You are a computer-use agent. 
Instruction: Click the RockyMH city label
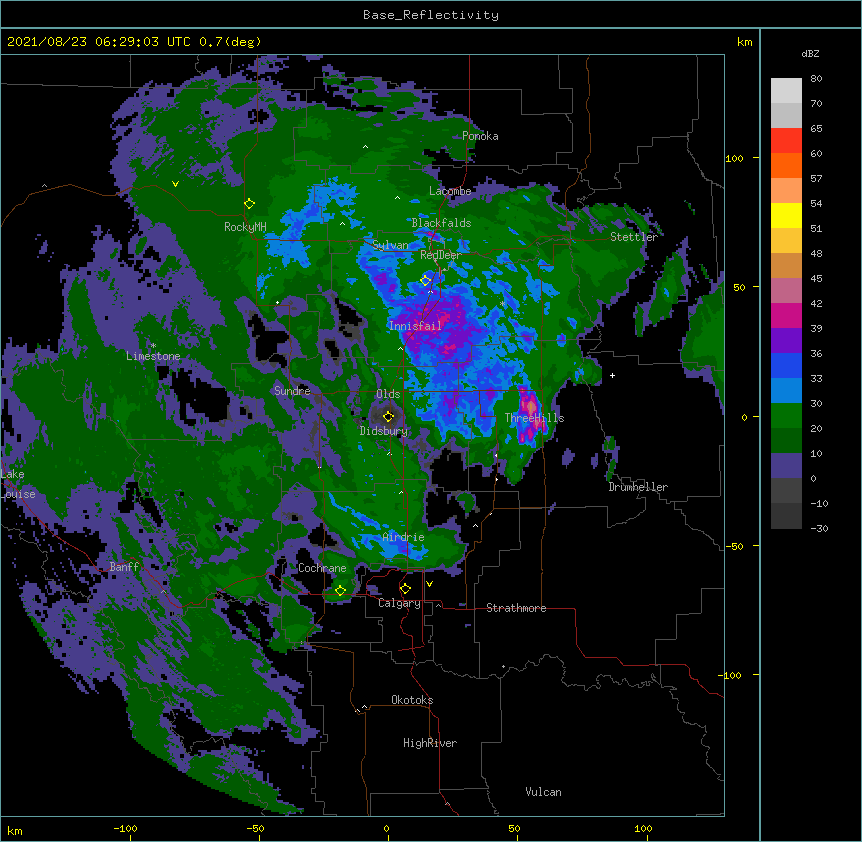tap(245, 227)
